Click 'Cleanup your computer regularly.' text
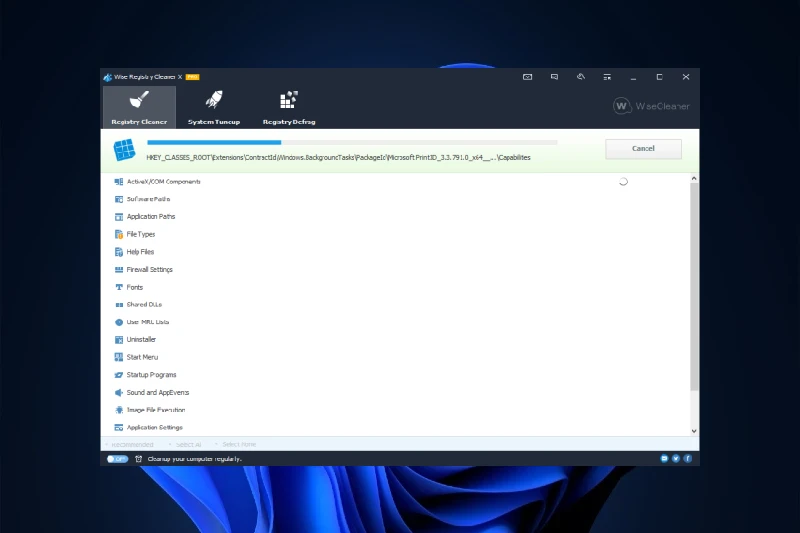Image resolution: width=800 pixels, height=533 pixels. tap(194, 459)
